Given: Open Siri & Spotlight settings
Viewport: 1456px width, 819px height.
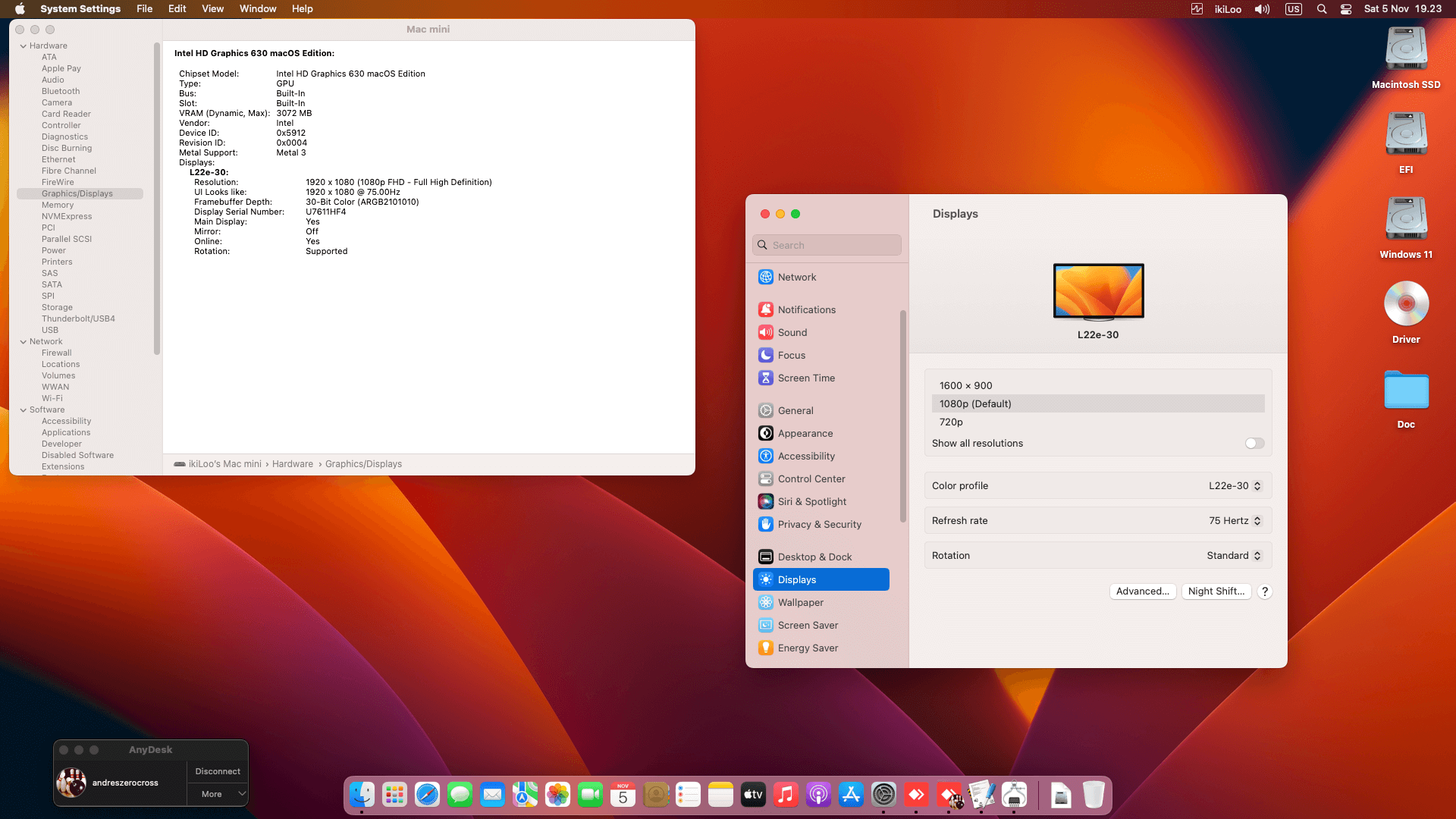Looking at the screenshot, I should (811, 501).
